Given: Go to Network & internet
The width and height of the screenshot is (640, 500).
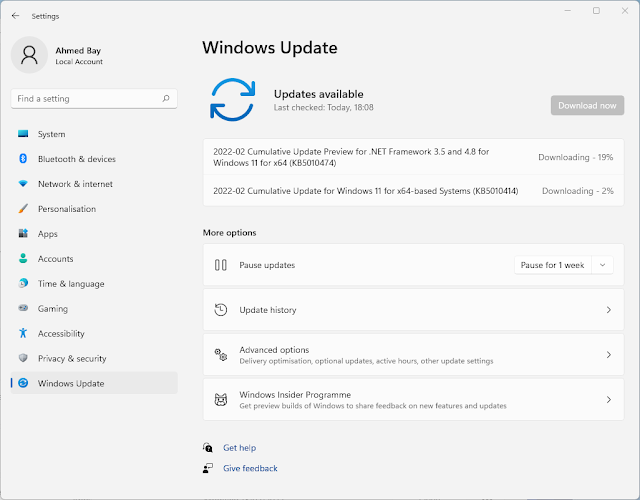Looking at the screenshot, I should (94, 184).
